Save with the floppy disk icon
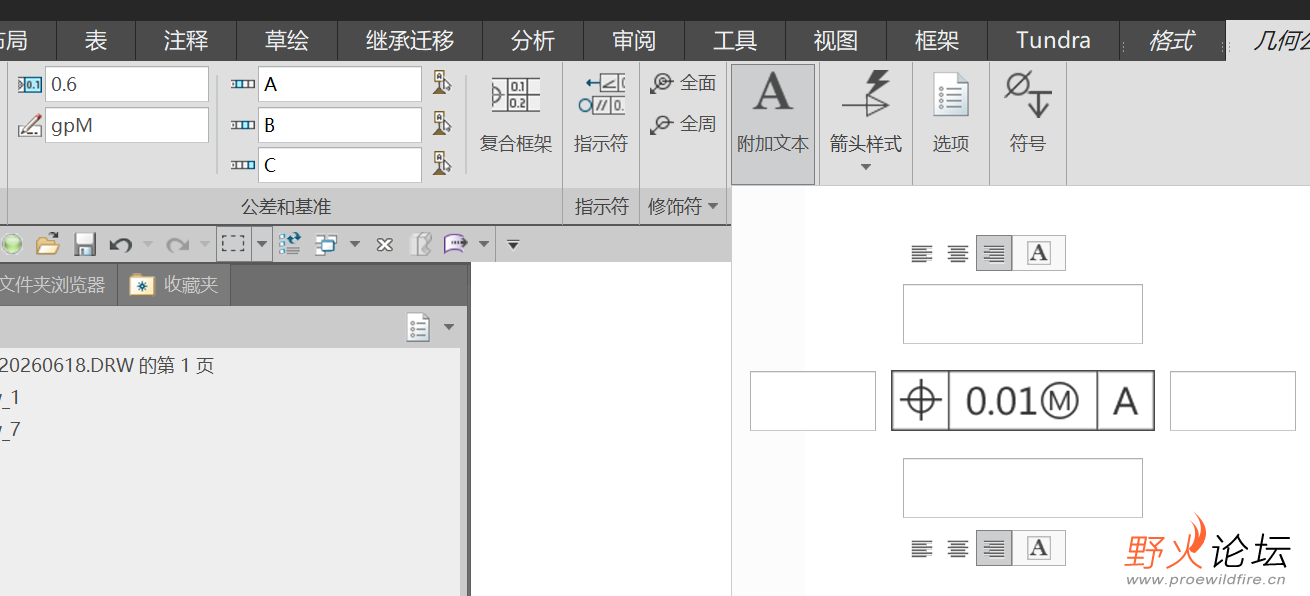 [85, 244]
